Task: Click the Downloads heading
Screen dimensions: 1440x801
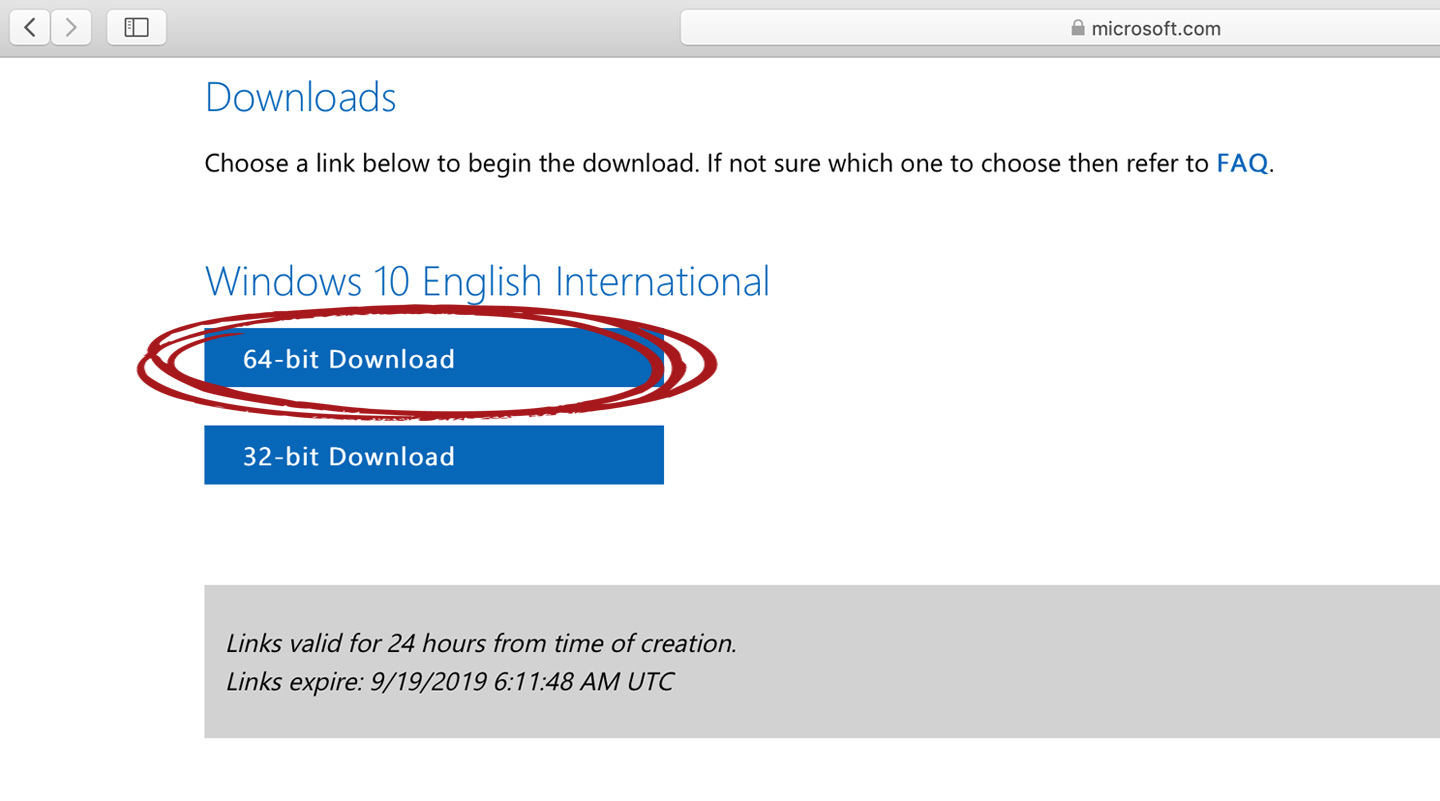Action: point(300,97)
